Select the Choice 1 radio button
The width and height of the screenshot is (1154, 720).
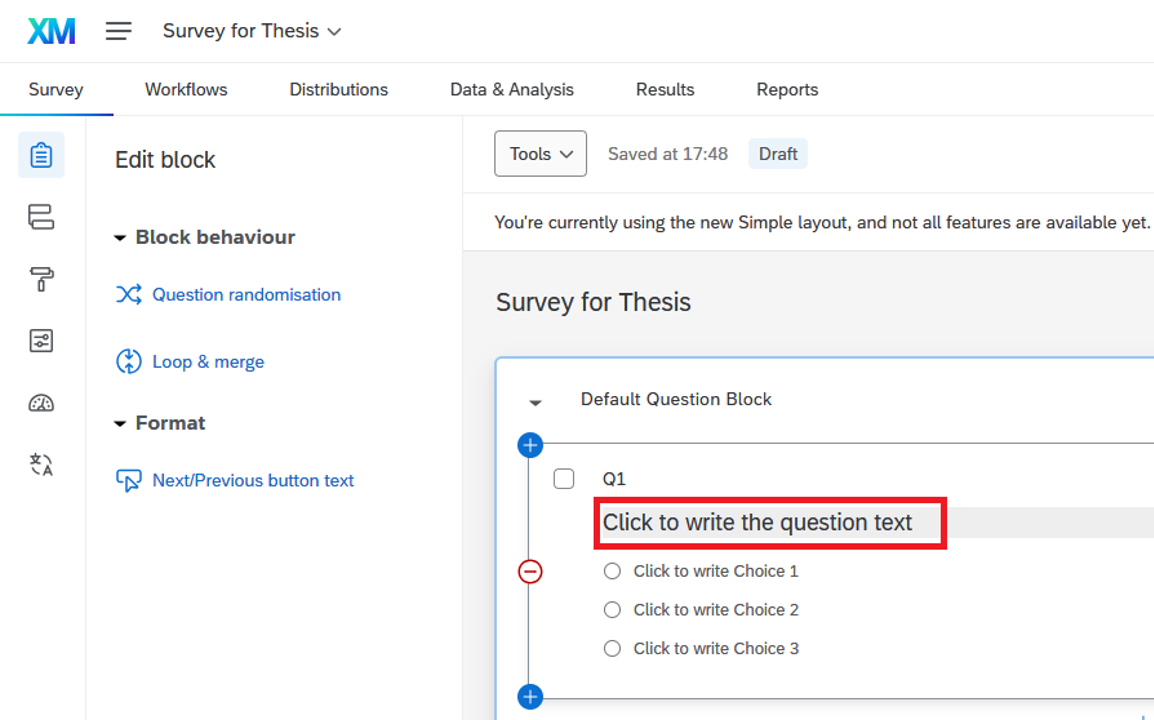pos(612,571)
